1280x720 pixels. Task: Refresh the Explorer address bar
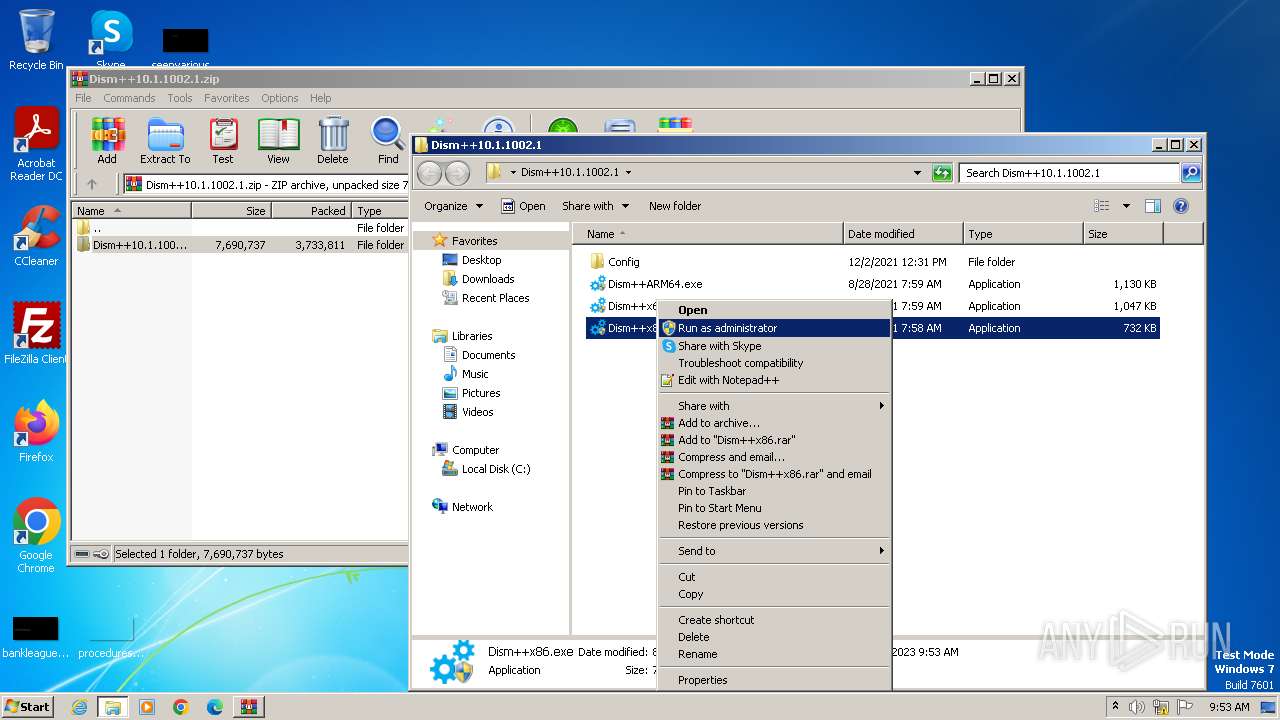(x=942, y=173)
